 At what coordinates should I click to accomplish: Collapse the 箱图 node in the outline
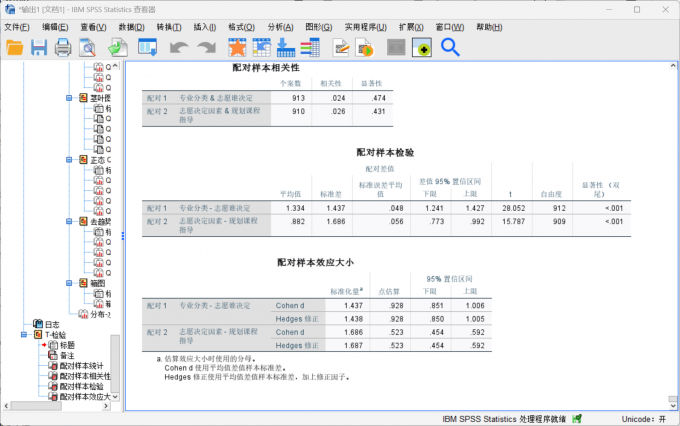[69, 283]
